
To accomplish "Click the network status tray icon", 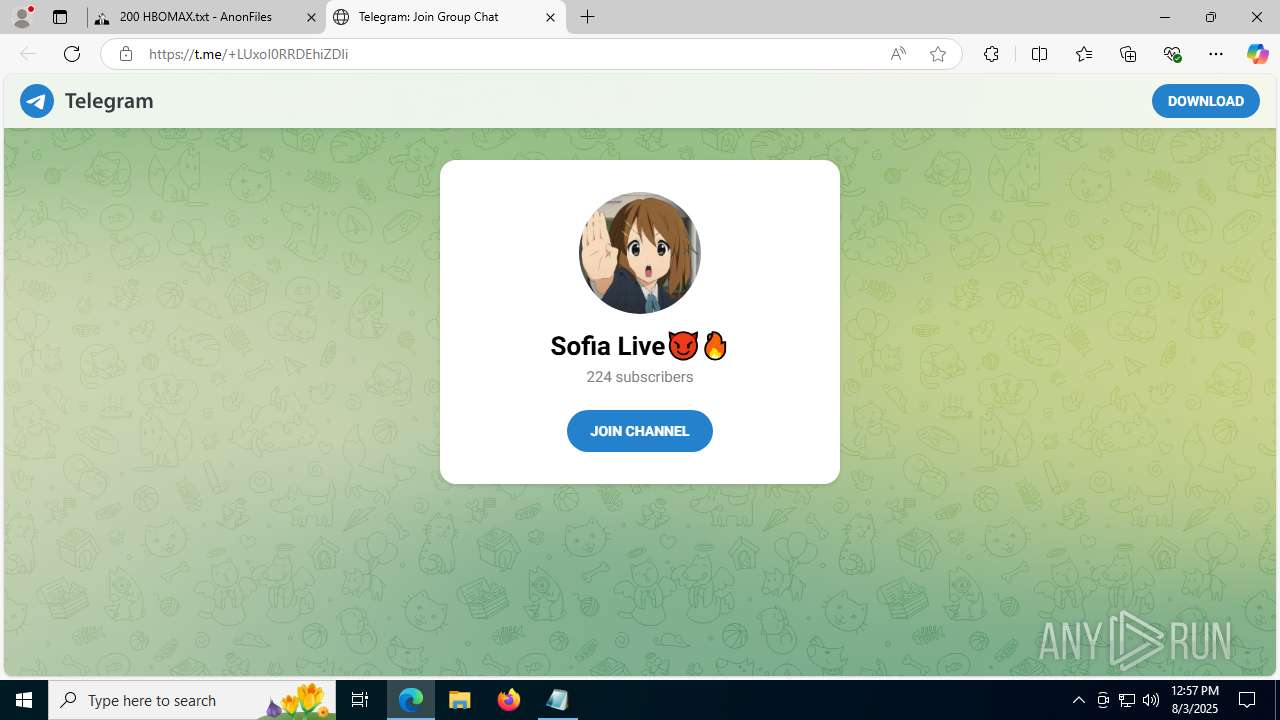I will click(x=1127, y=700).
